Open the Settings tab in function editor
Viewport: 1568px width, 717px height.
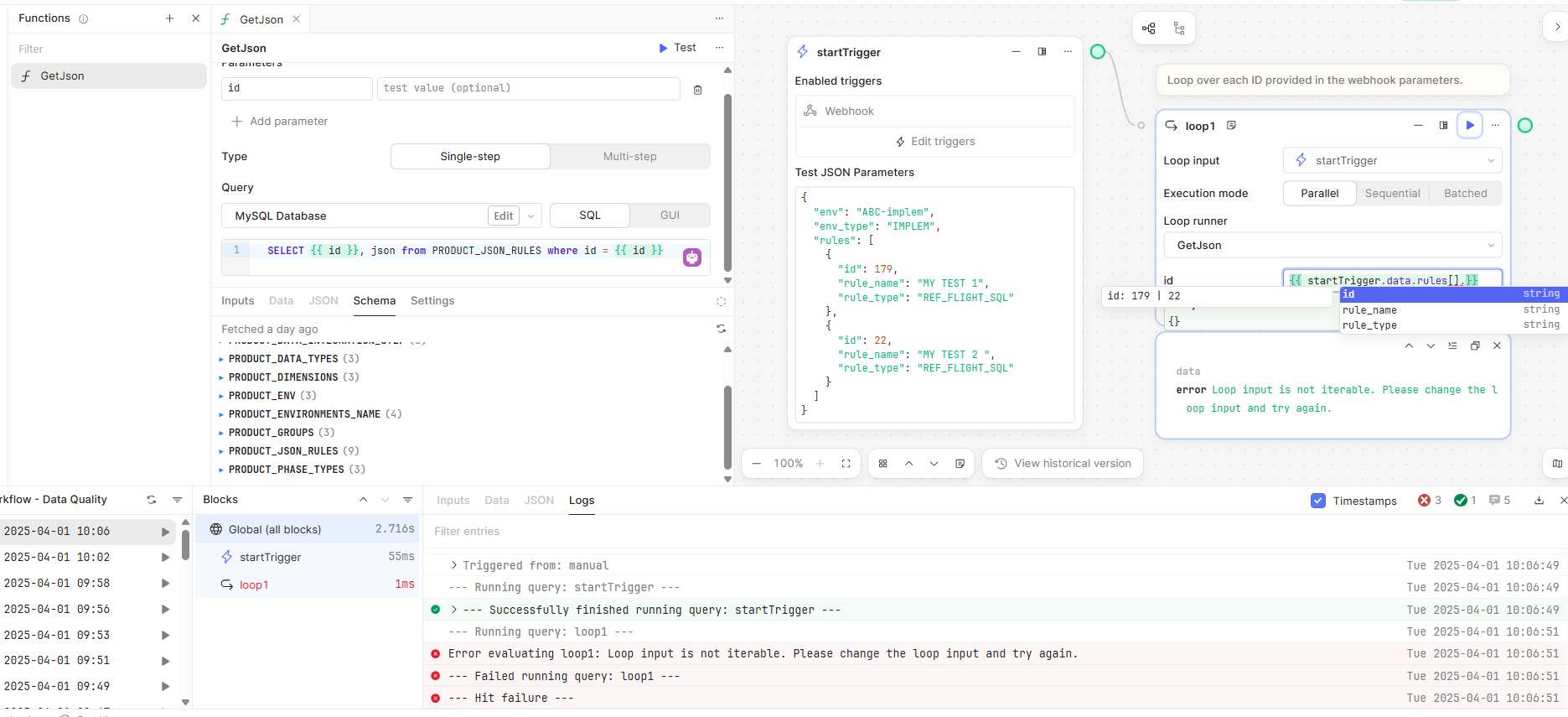tap(432, 301)
